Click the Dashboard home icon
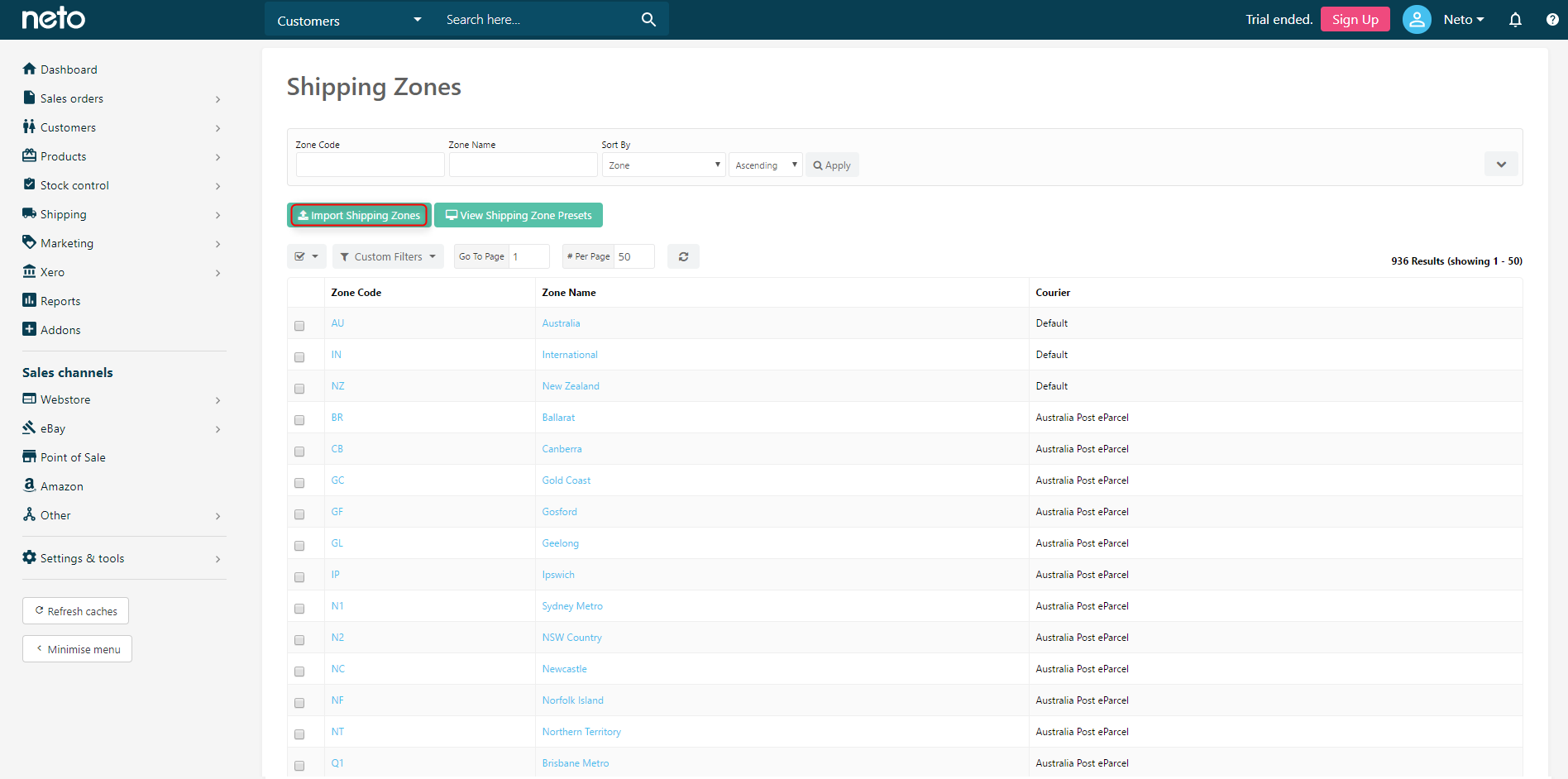1568x779 pixels. coord(30,69)
